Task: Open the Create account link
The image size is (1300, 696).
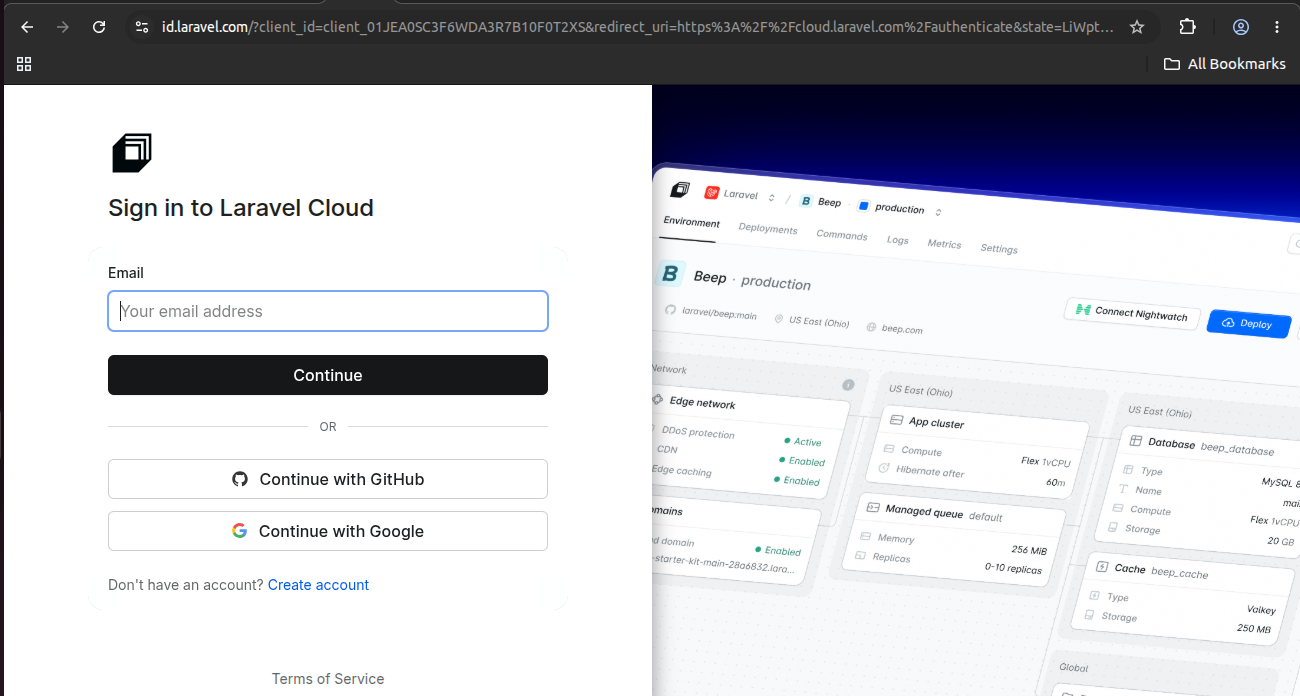Action: click(x=318, y=585)
